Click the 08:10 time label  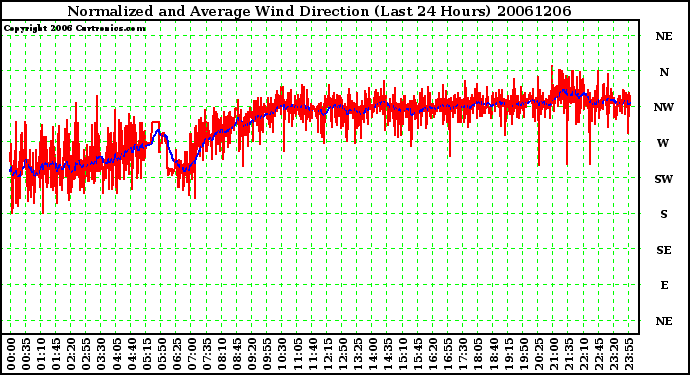tap(222, 354)
